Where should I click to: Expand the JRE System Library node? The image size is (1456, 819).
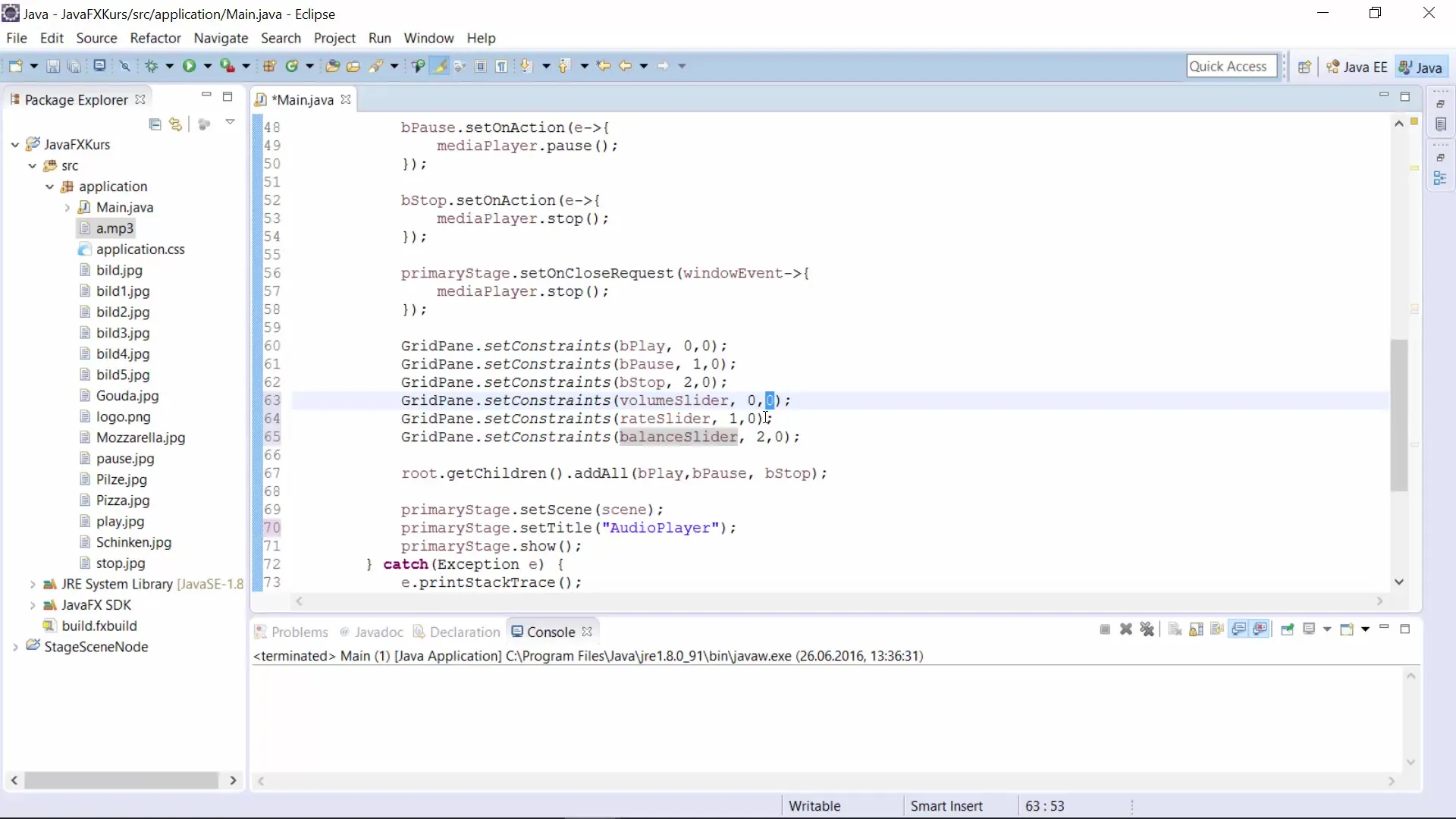point(33,585)
